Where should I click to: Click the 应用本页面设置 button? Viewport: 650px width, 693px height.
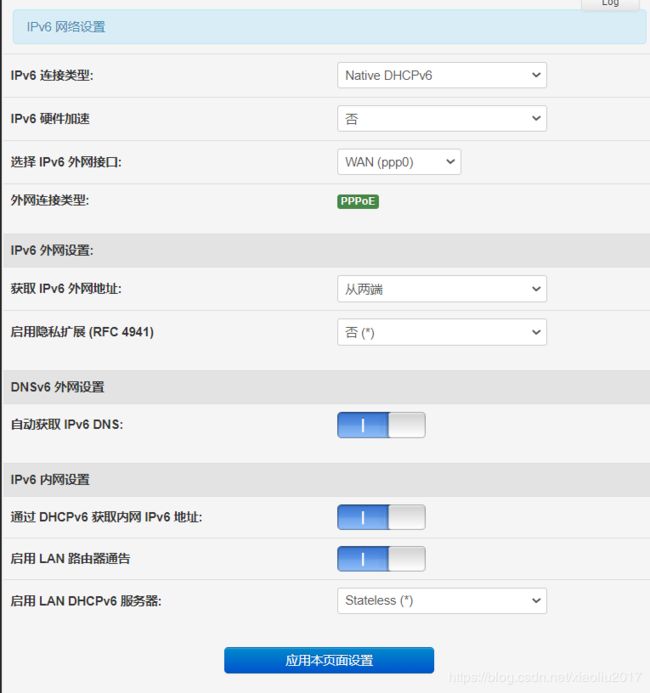click(329, 660)
